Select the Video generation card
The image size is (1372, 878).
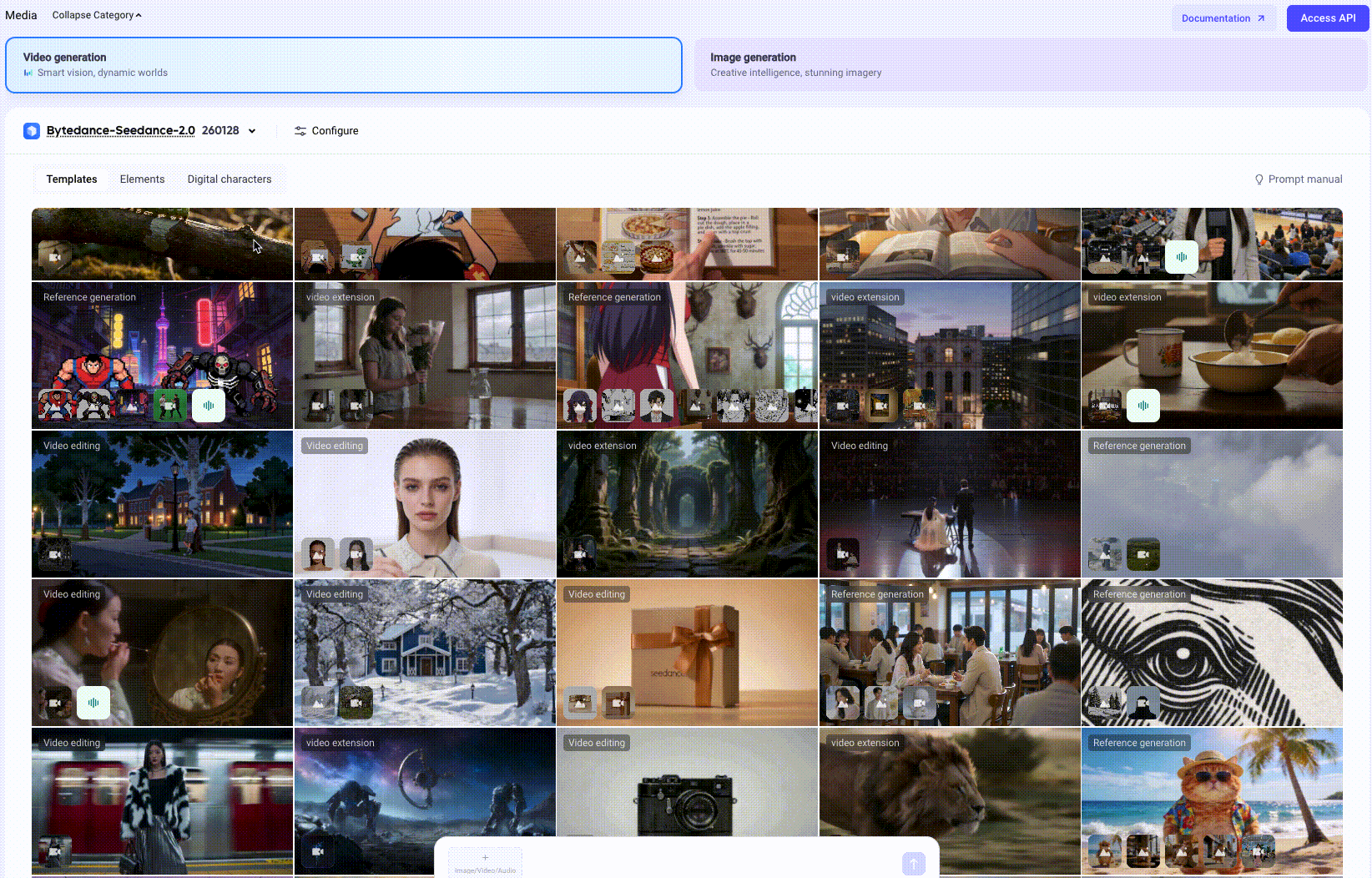(344, 65)
